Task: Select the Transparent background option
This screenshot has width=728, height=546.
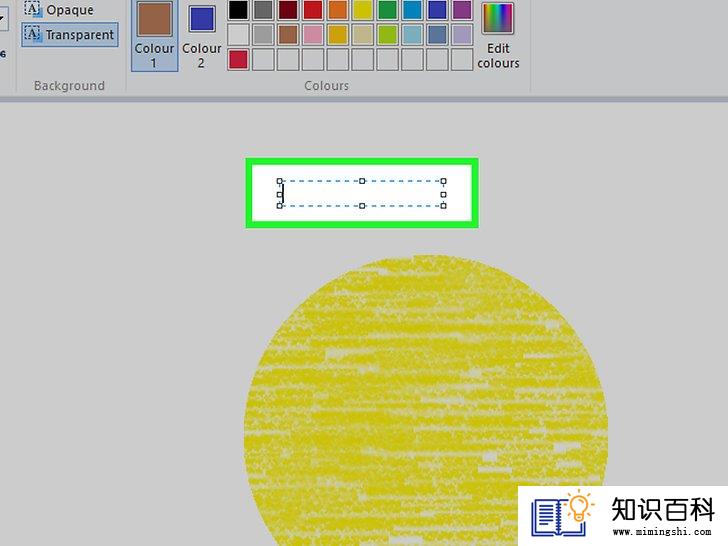Action: [x=69, y=35]
